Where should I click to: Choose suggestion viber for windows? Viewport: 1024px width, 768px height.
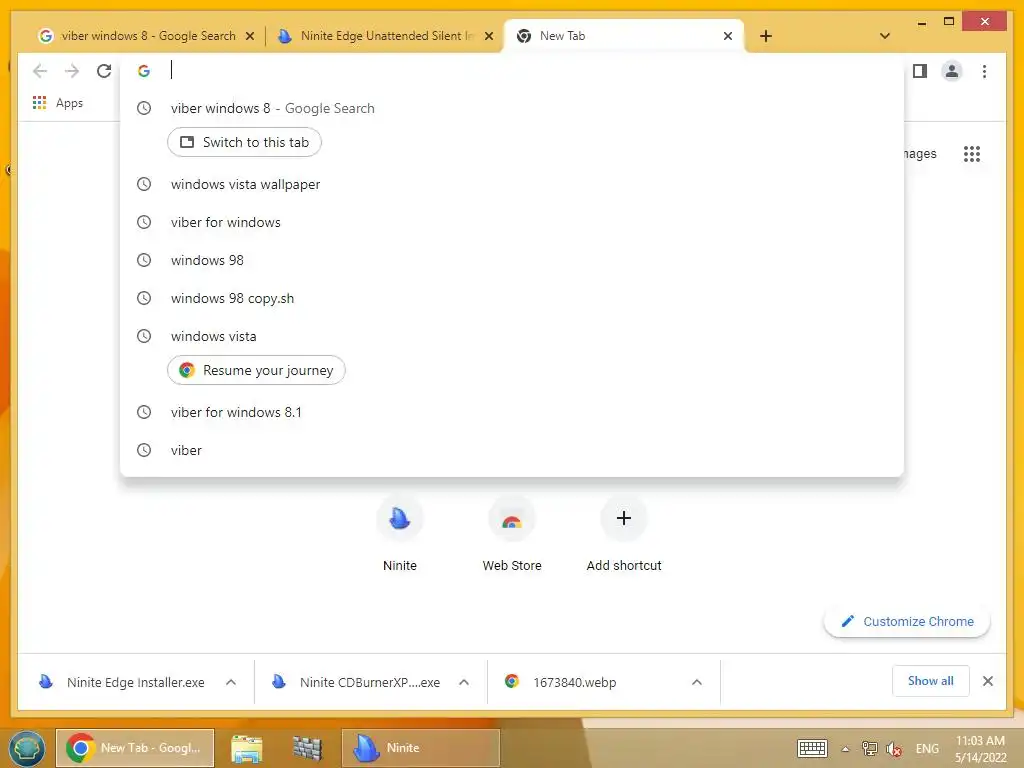click(512, 222)
